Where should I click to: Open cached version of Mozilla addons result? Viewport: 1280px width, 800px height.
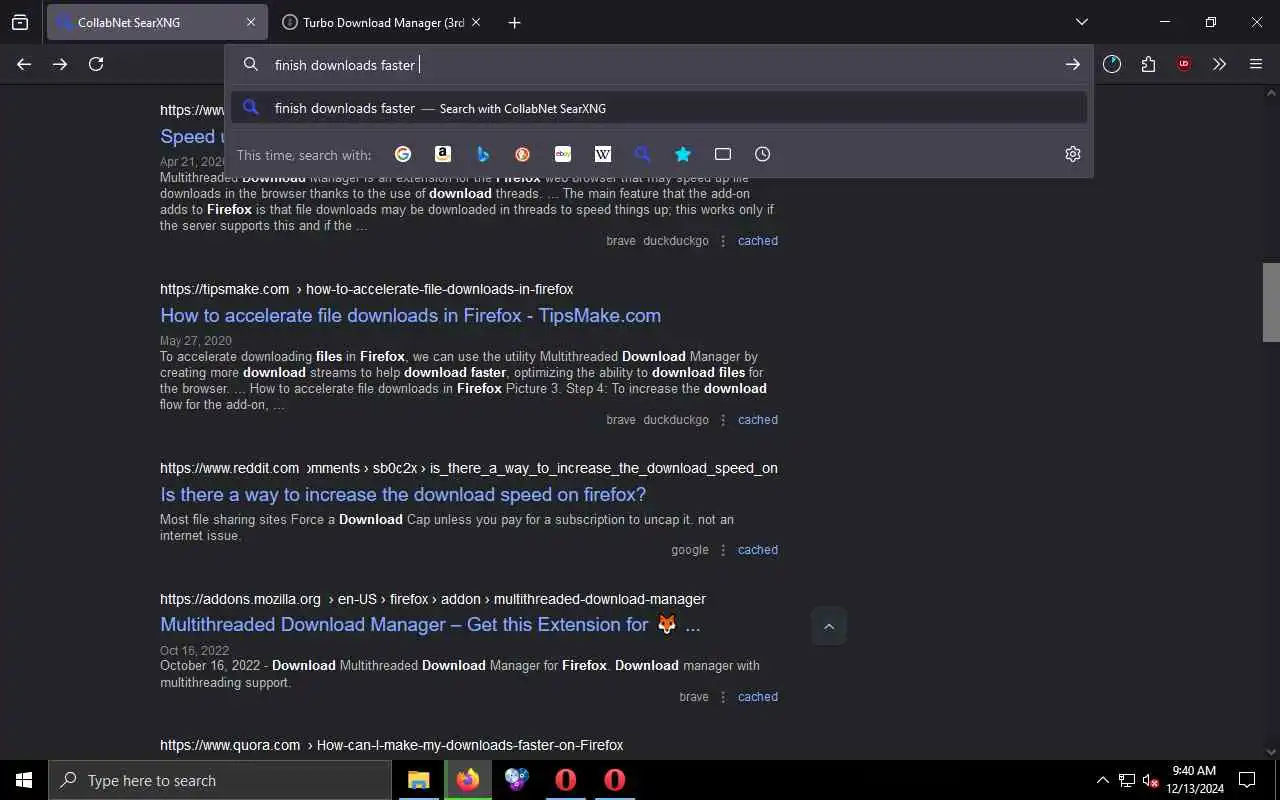[757, 697]
